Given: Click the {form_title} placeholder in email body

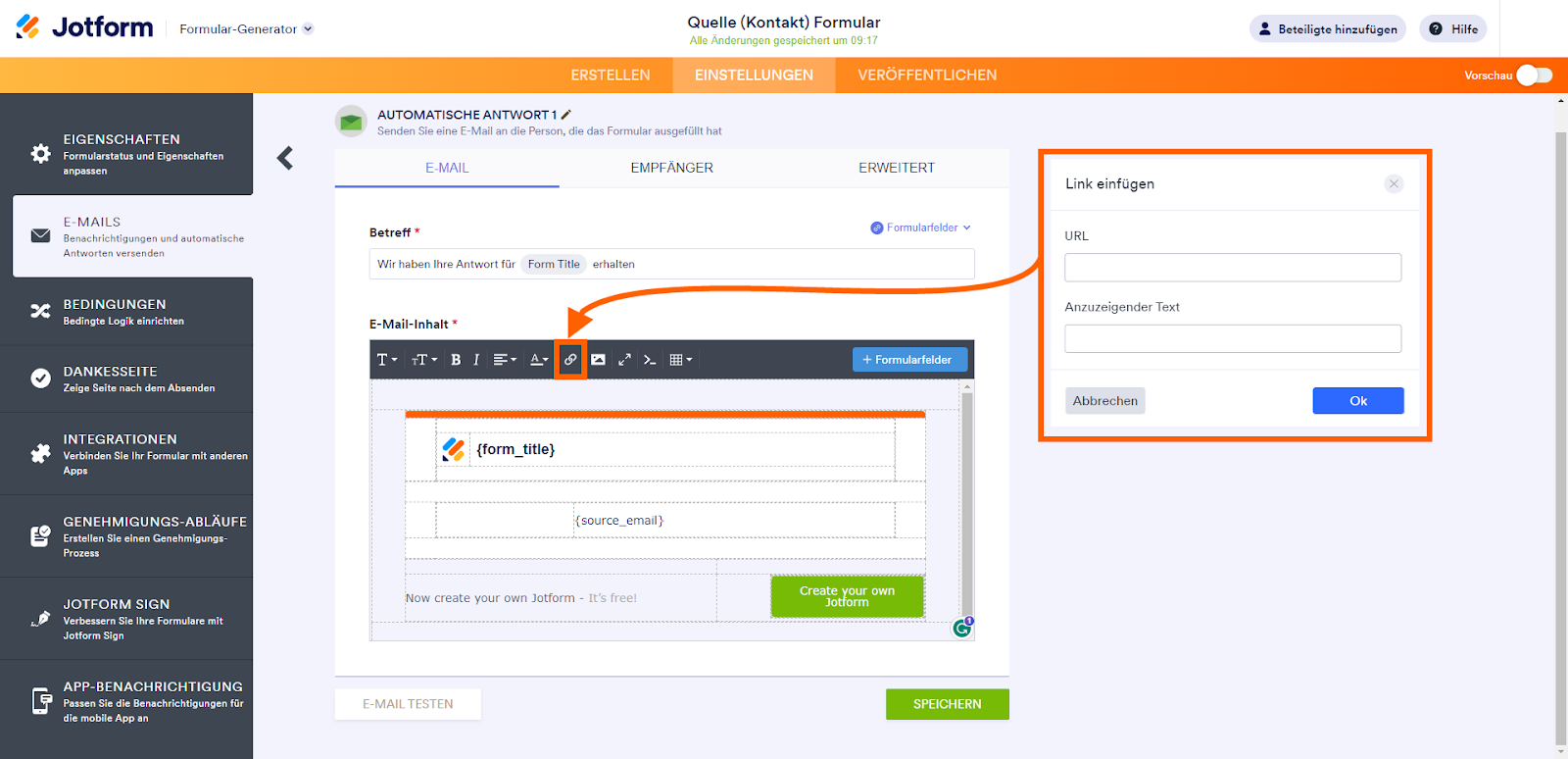Looking at the screenshot, I should (515, 449).
